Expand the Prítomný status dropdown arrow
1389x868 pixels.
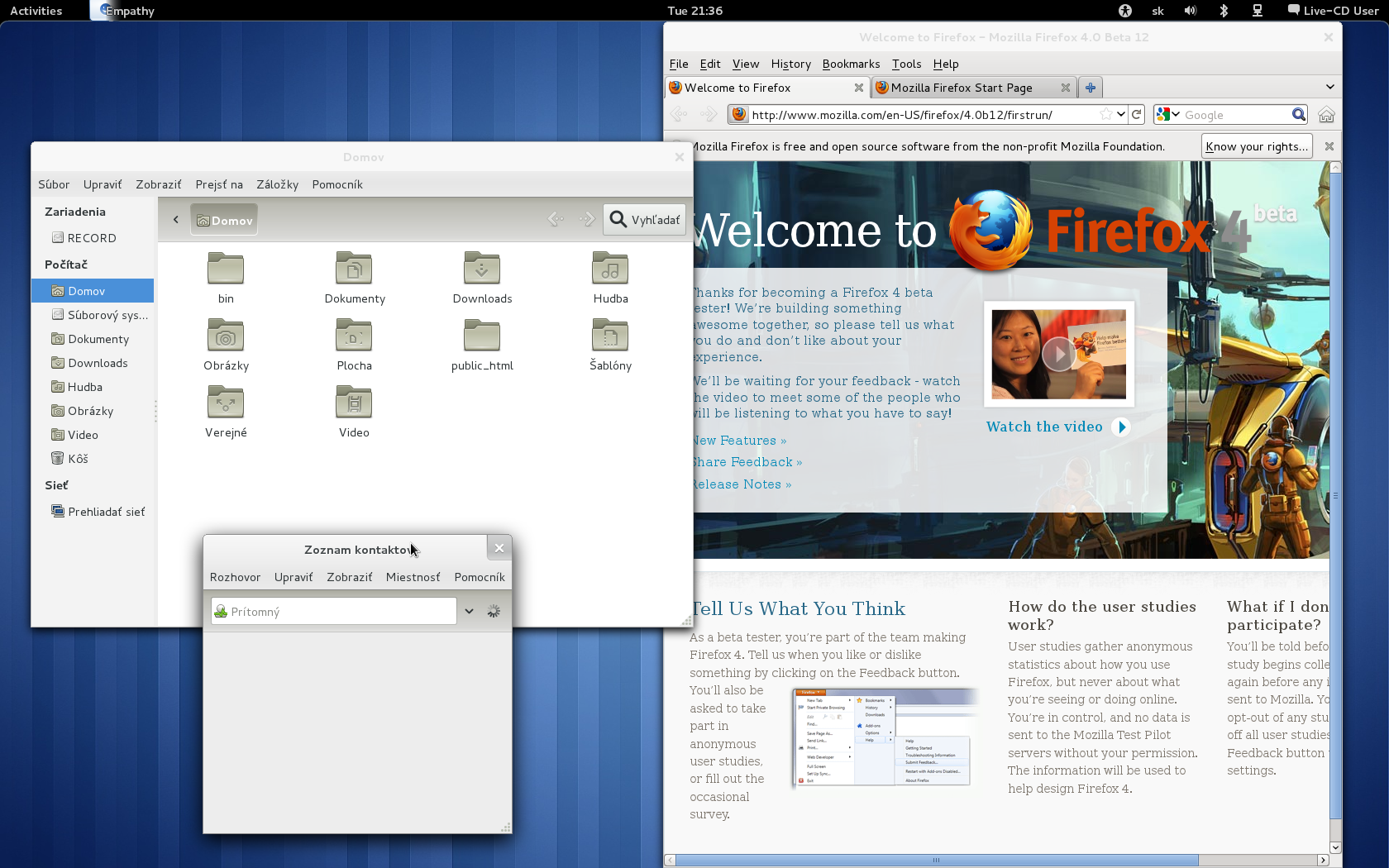coord(469,611)
